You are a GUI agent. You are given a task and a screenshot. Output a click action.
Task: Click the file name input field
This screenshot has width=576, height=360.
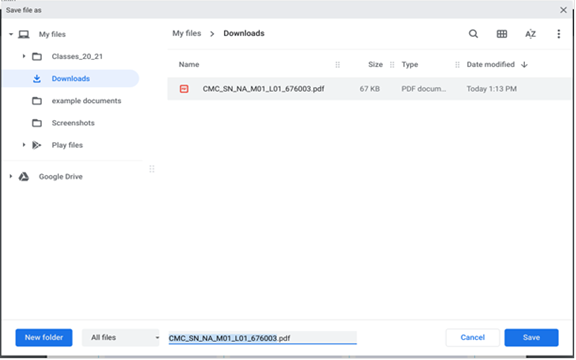[x=263, y=338]
